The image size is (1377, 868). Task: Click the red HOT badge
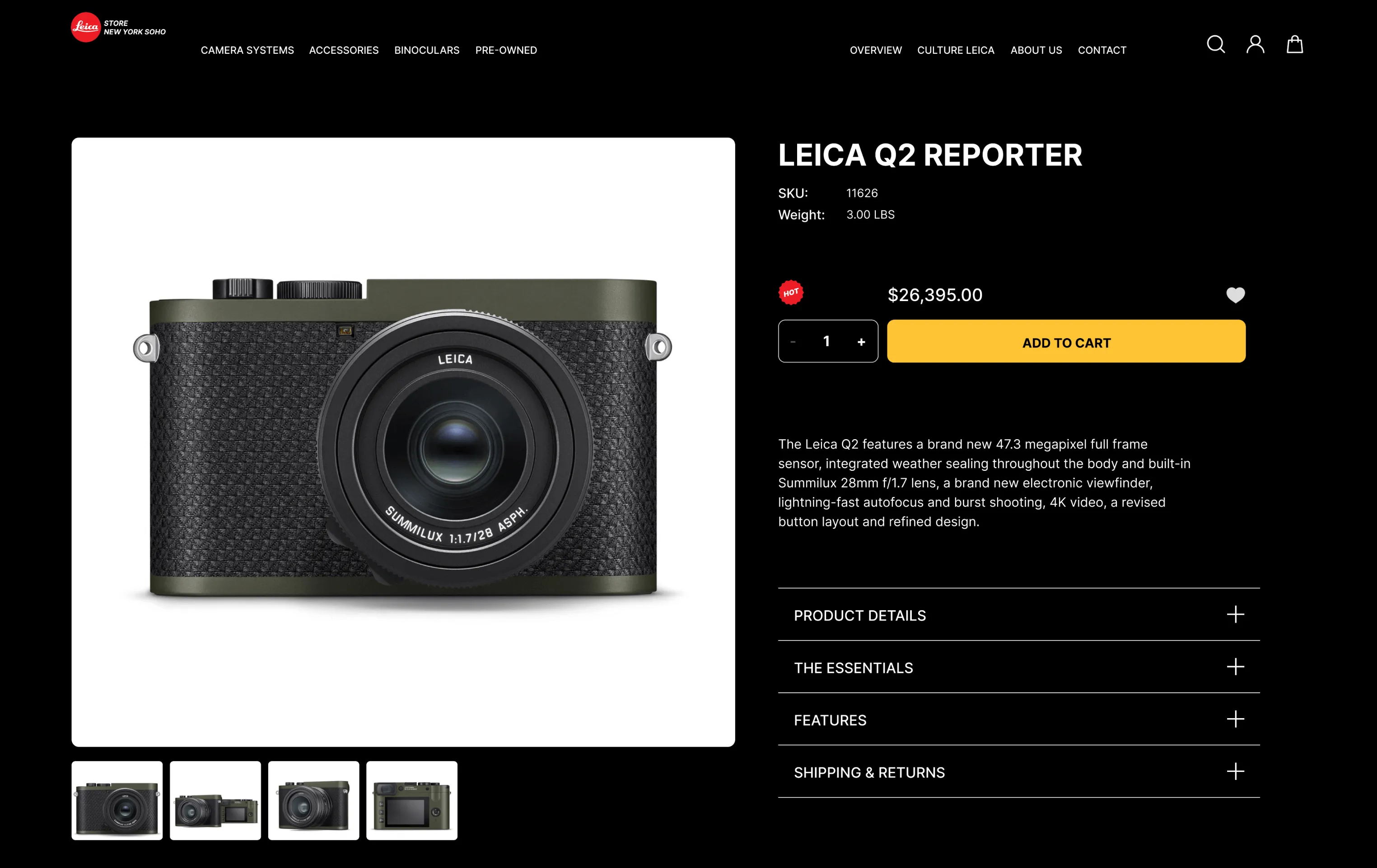tap(791, 292)
